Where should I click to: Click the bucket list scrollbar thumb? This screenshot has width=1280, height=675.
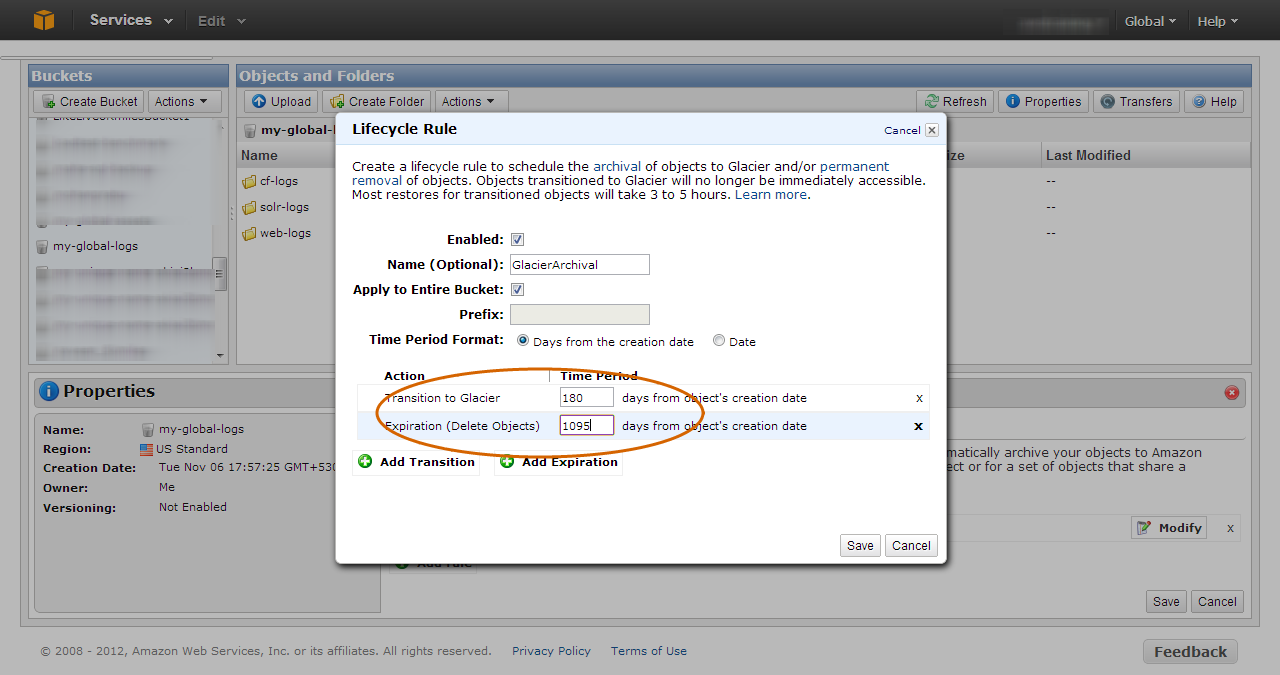[x=220, y=274]
